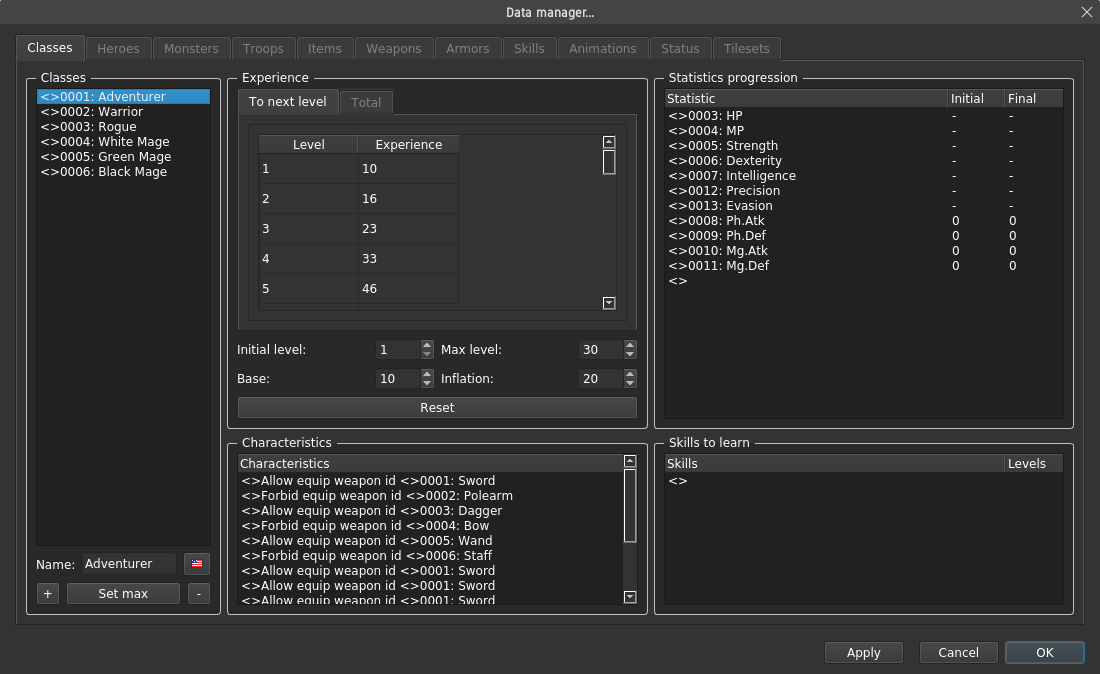Click the Inflation value field
This screenshot has height=674, width=1100.
click(601, 379)
